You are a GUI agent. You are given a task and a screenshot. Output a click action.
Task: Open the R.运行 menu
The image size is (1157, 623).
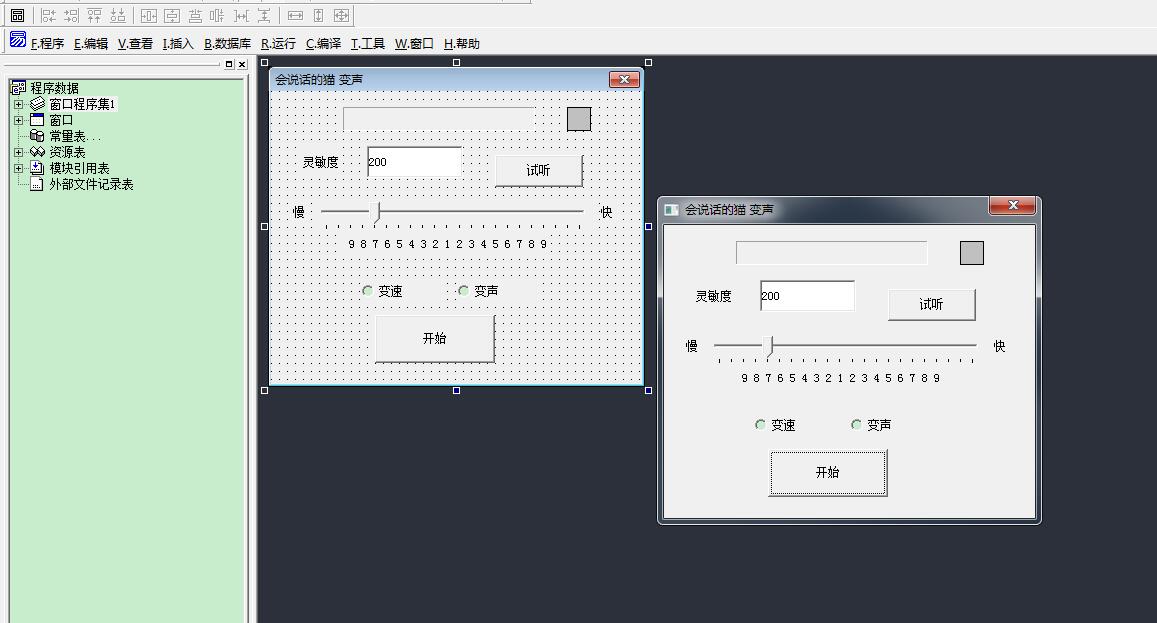pos(278,44)
